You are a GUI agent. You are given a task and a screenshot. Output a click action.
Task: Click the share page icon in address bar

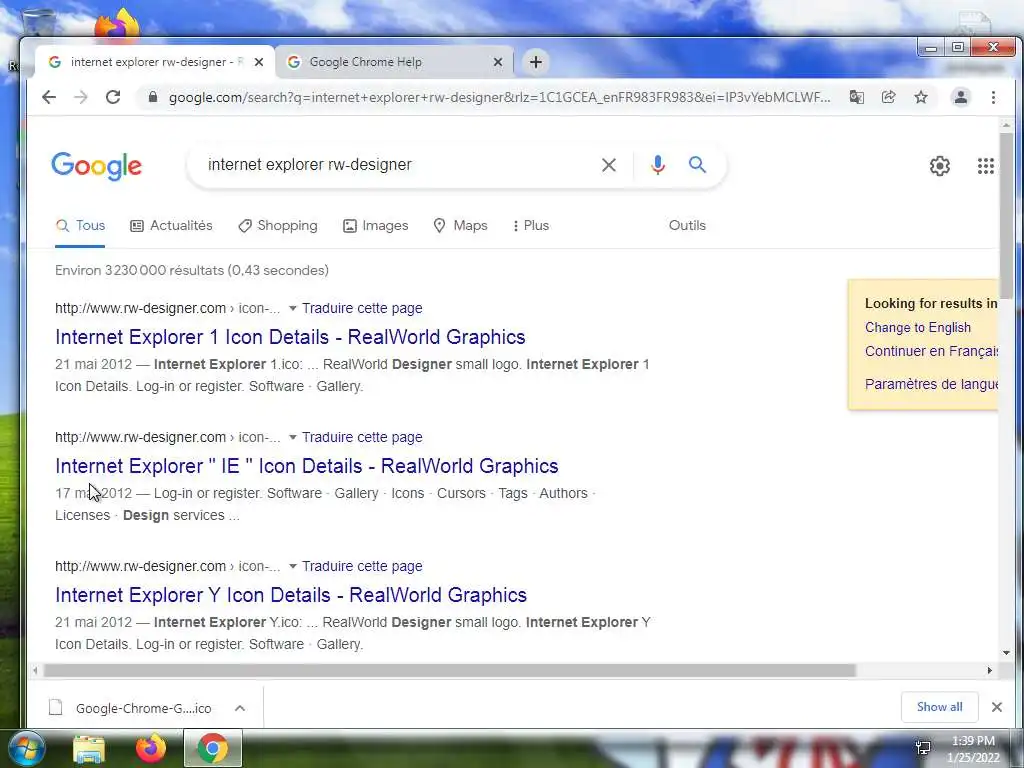[888, 97]
